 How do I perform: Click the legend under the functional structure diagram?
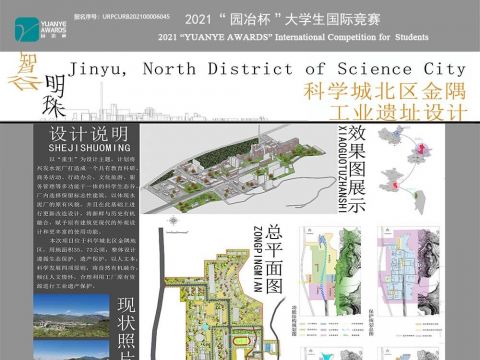click(x=332, y=329)
